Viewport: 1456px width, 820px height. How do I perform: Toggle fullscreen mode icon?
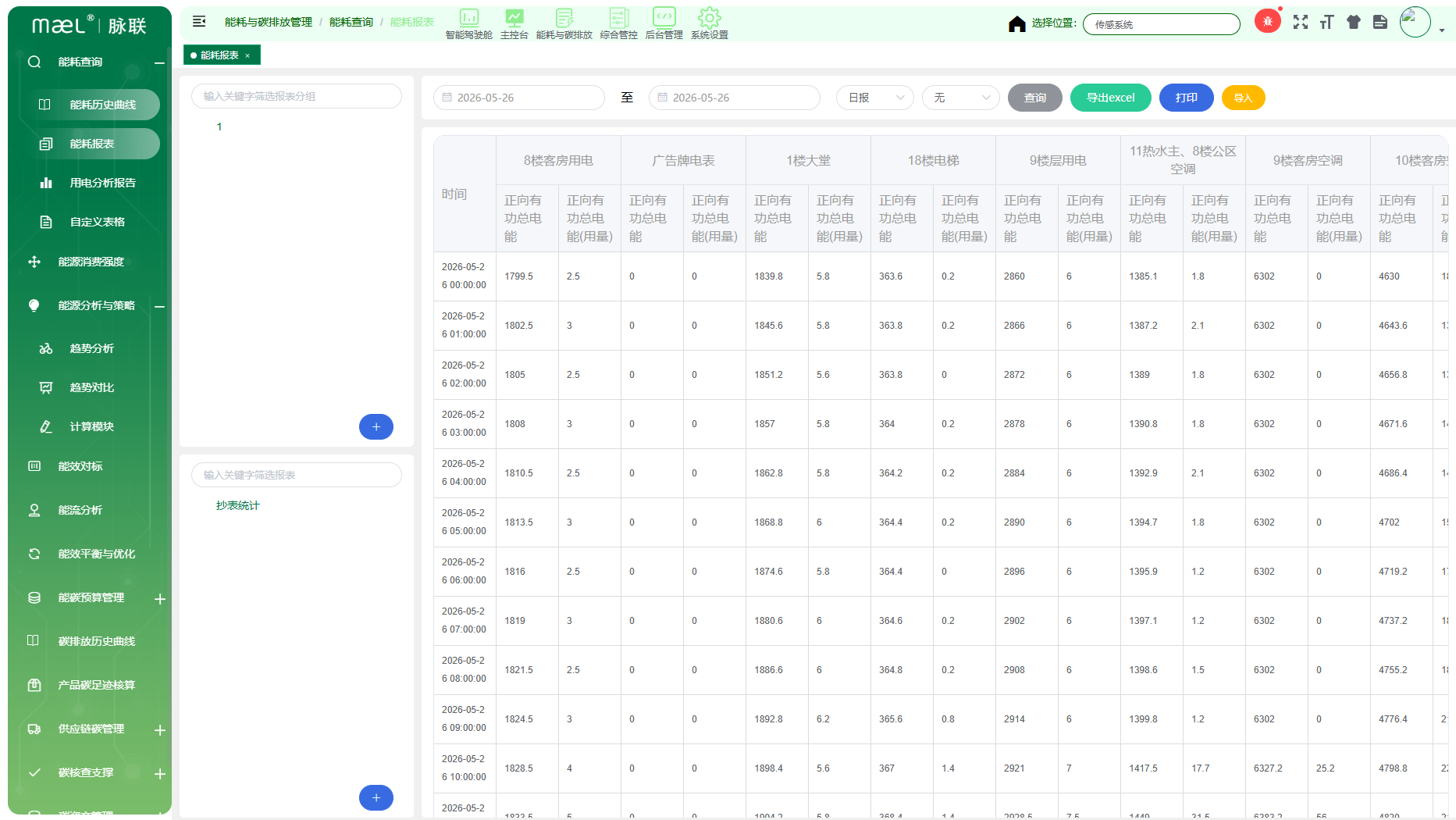(1300, 22)
